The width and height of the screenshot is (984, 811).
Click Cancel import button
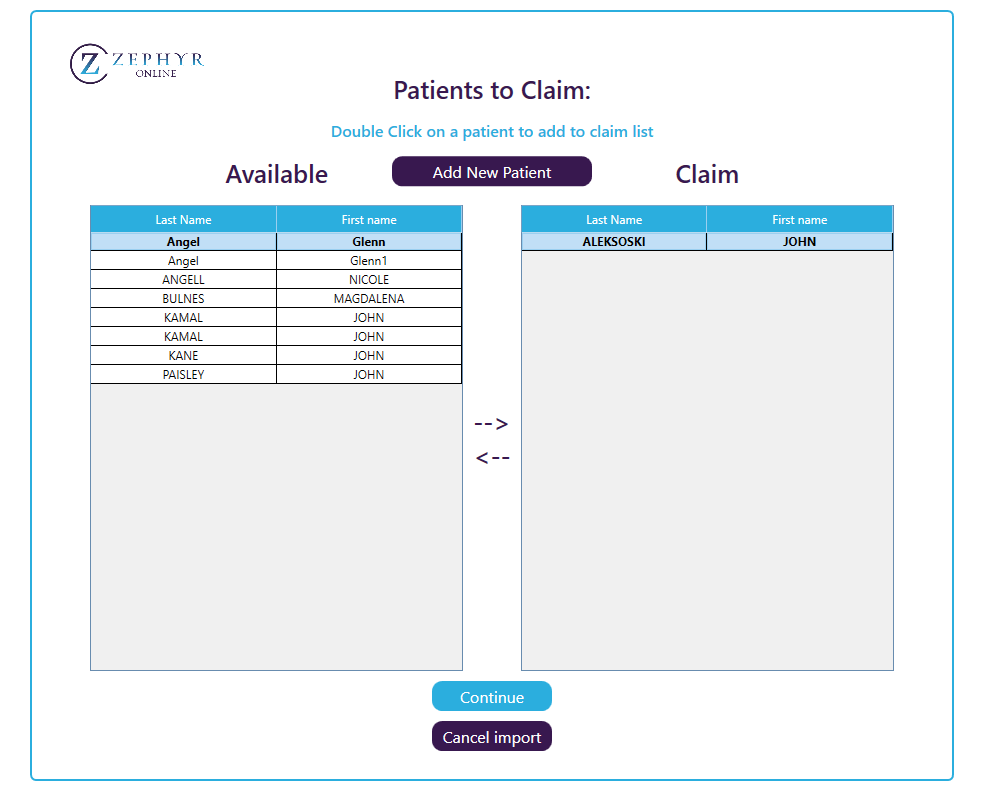(491, 737)
